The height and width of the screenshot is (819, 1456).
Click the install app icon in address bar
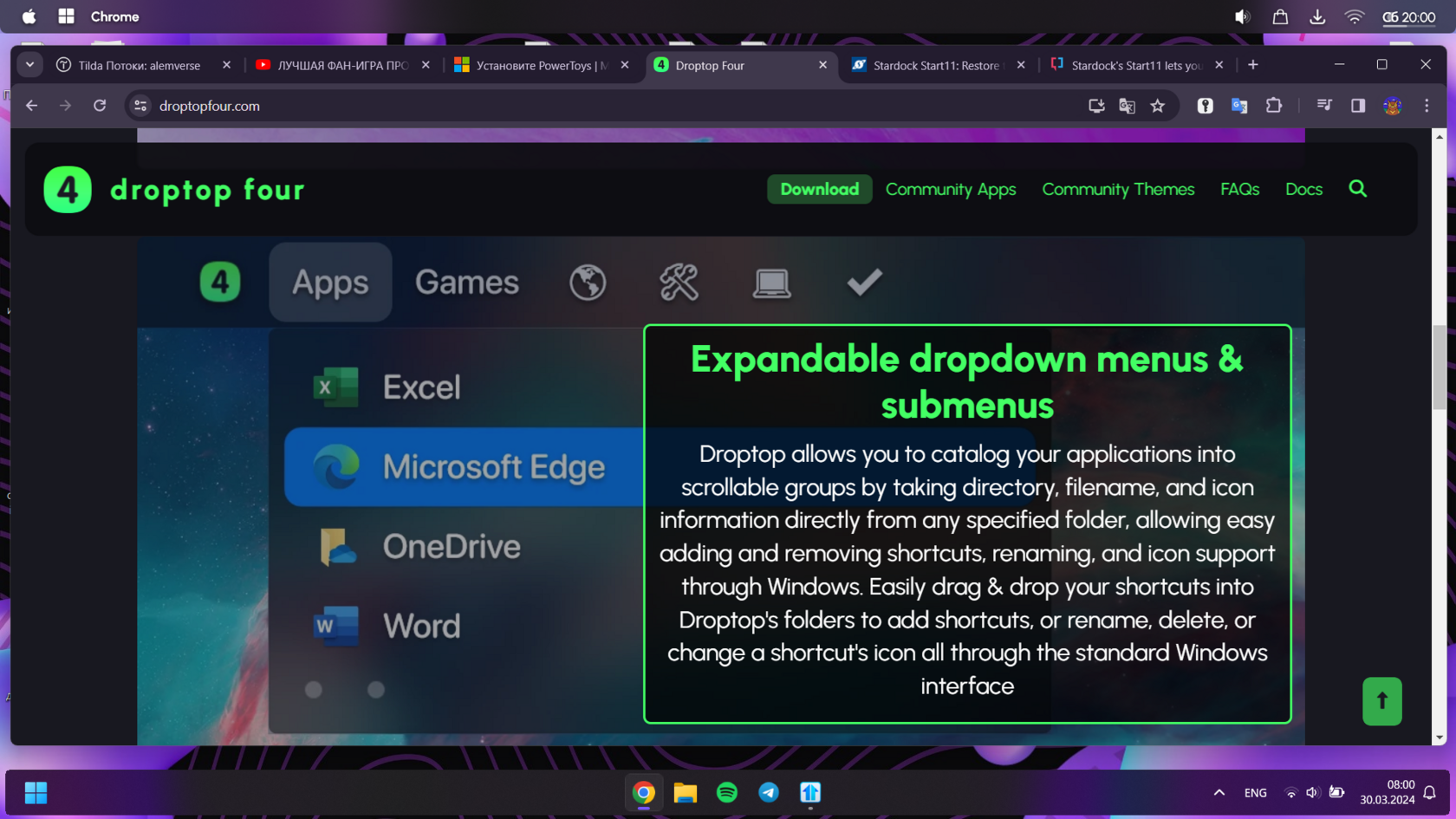coord(1096,106)
